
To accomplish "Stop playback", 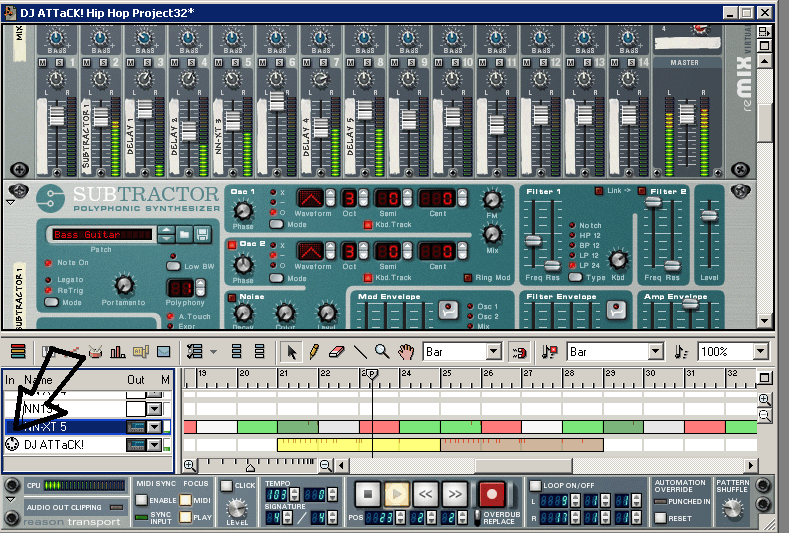I will 367,494.
